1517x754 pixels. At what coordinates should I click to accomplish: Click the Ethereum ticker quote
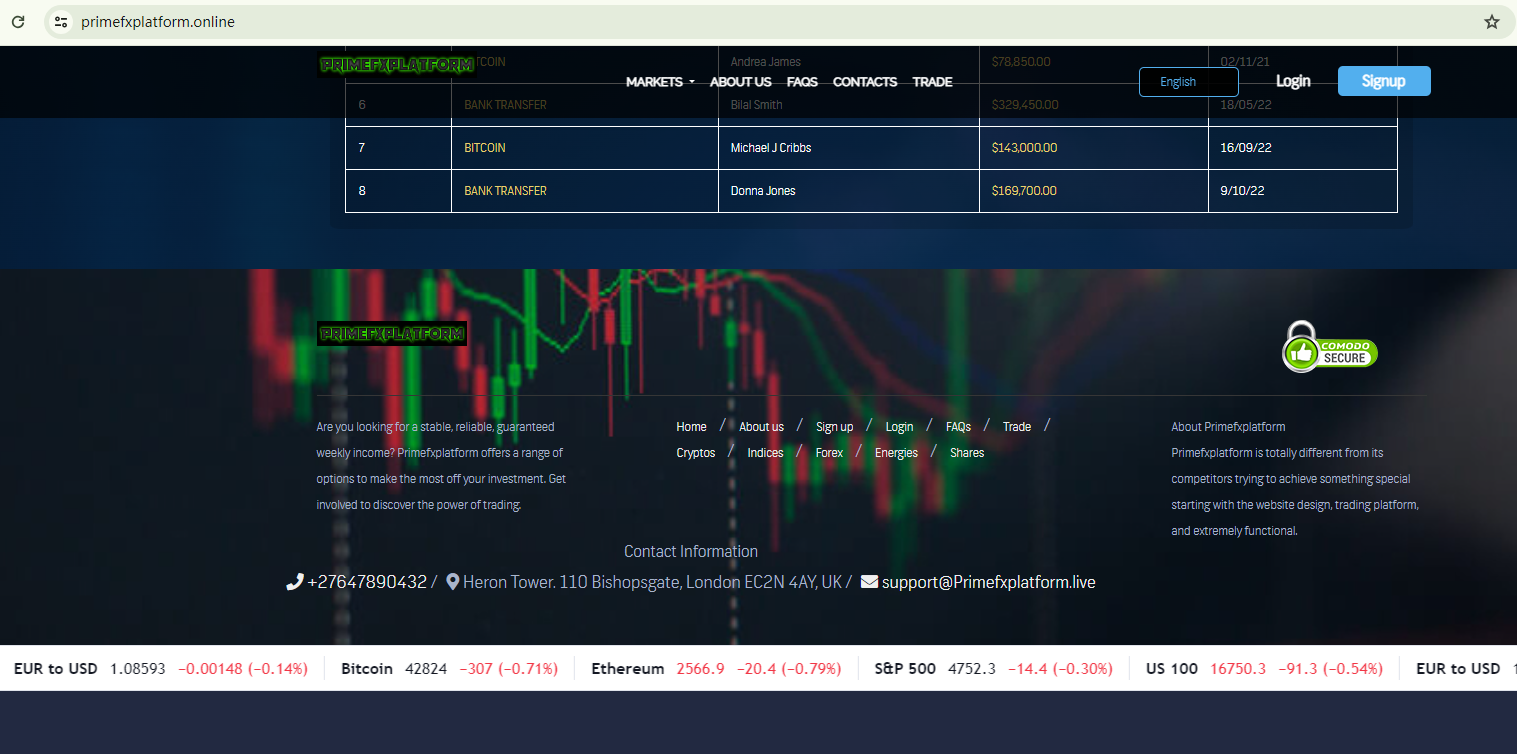[716, 669]
